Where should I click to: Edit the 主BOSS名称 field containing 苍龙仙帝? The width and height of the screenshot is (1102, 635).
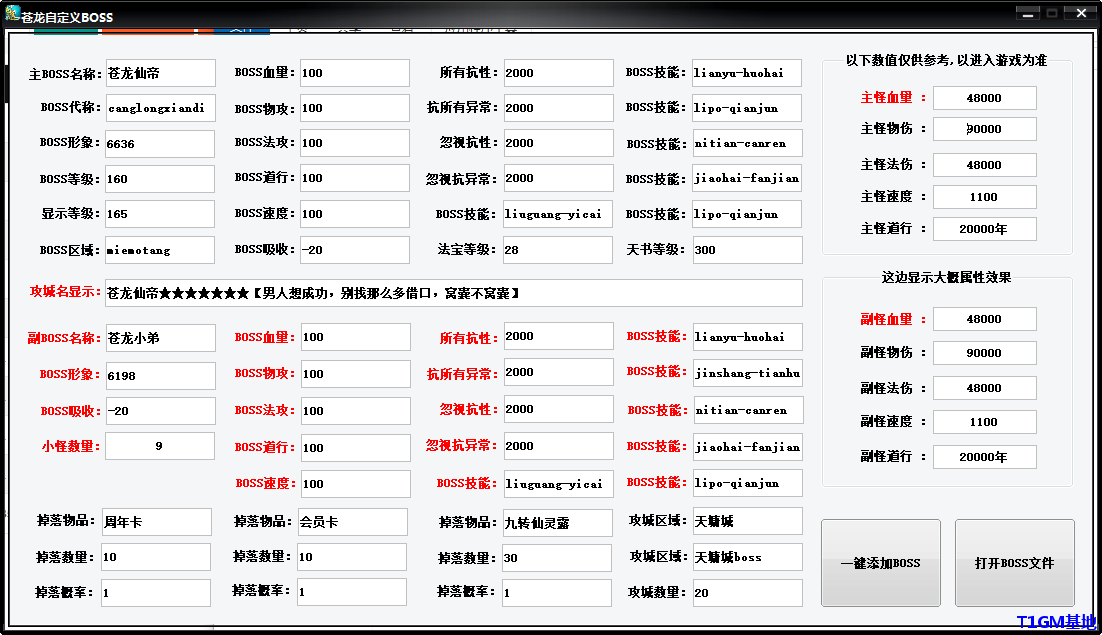point(161,73)
